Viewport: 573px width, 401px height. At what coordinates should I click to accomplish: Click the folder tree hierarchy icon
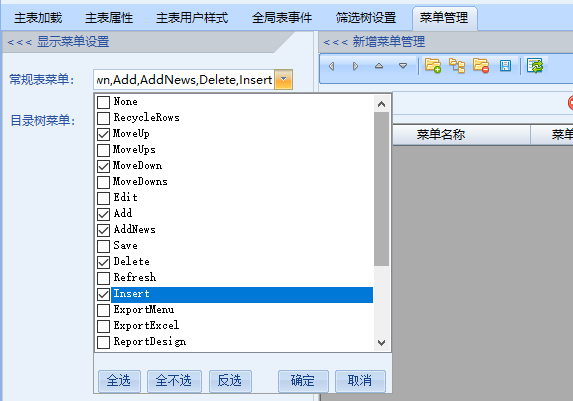pos(457,66)
